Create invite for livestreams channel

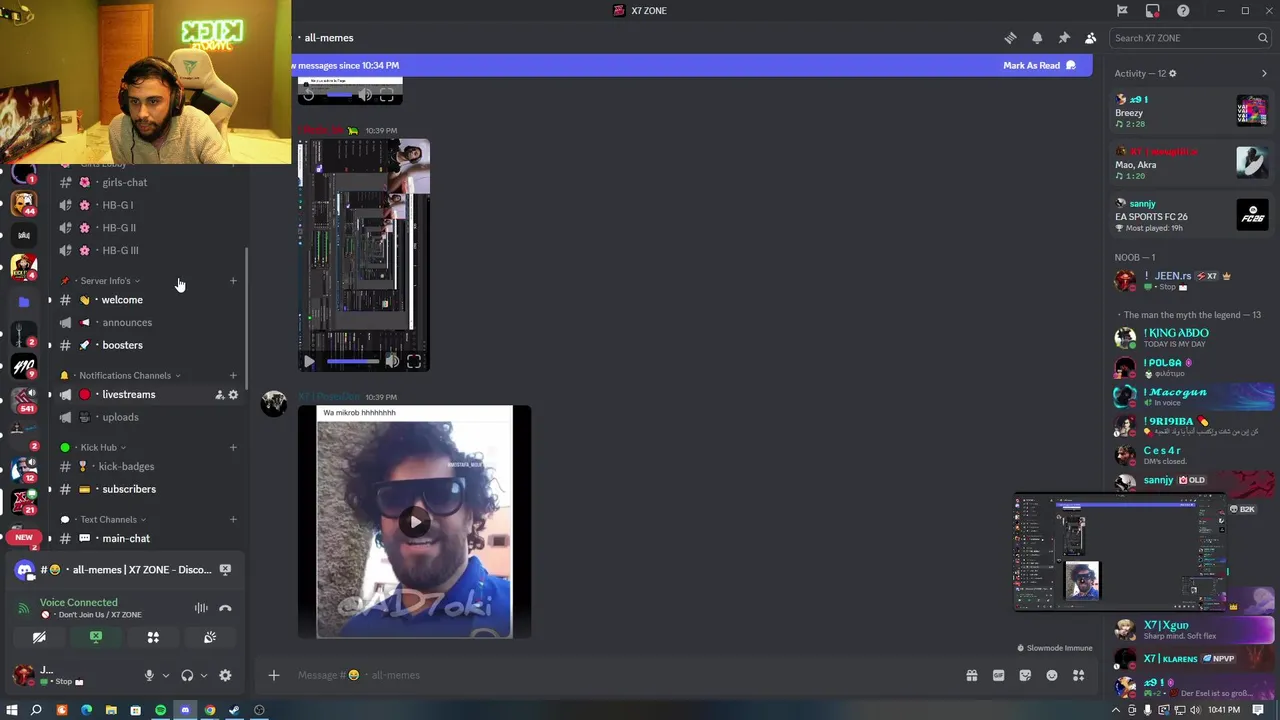(x=219, y=395)
